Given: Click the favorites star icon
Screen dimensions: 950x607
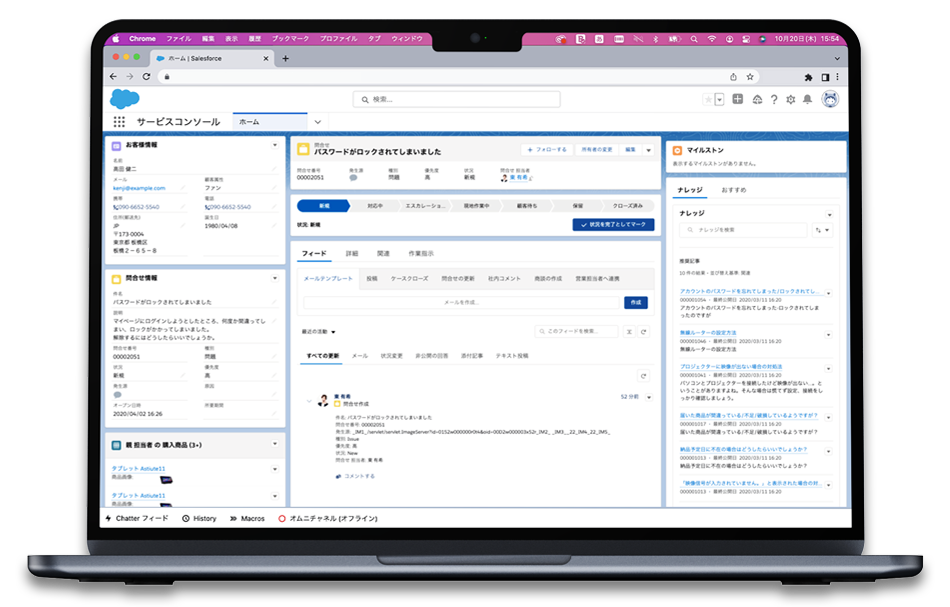Looking at the screenshot, I should click(708, 99).
